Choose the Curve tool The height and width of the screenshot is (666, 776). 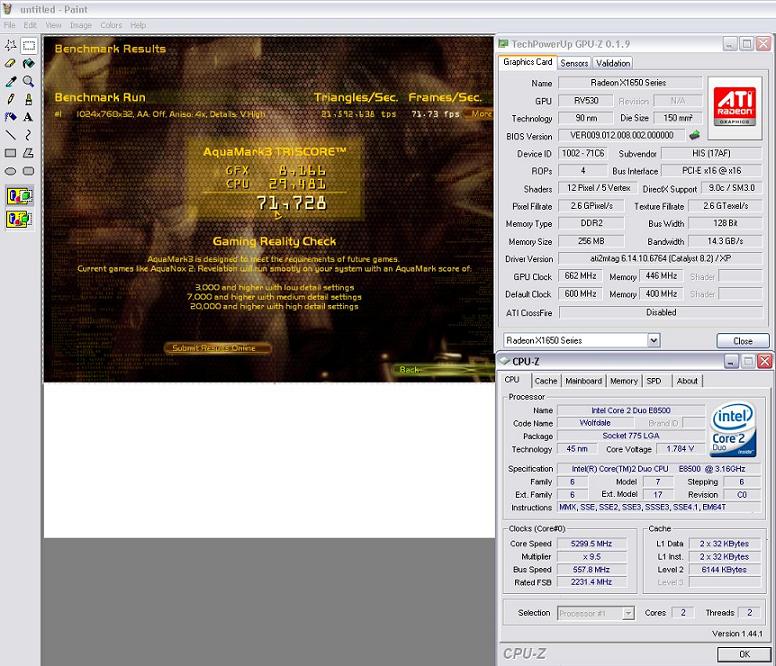pyautogui.click(x=29, y=135)
